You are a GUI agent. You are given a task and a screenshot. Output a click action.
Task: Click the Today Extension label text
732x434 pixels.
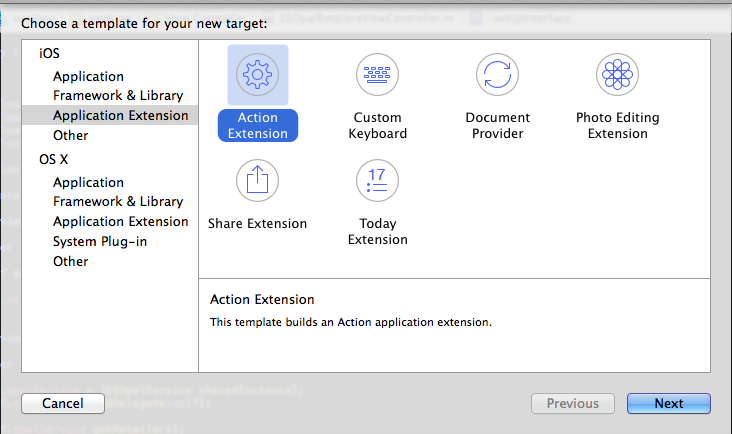pyautogui.click(x=378, y=232)
